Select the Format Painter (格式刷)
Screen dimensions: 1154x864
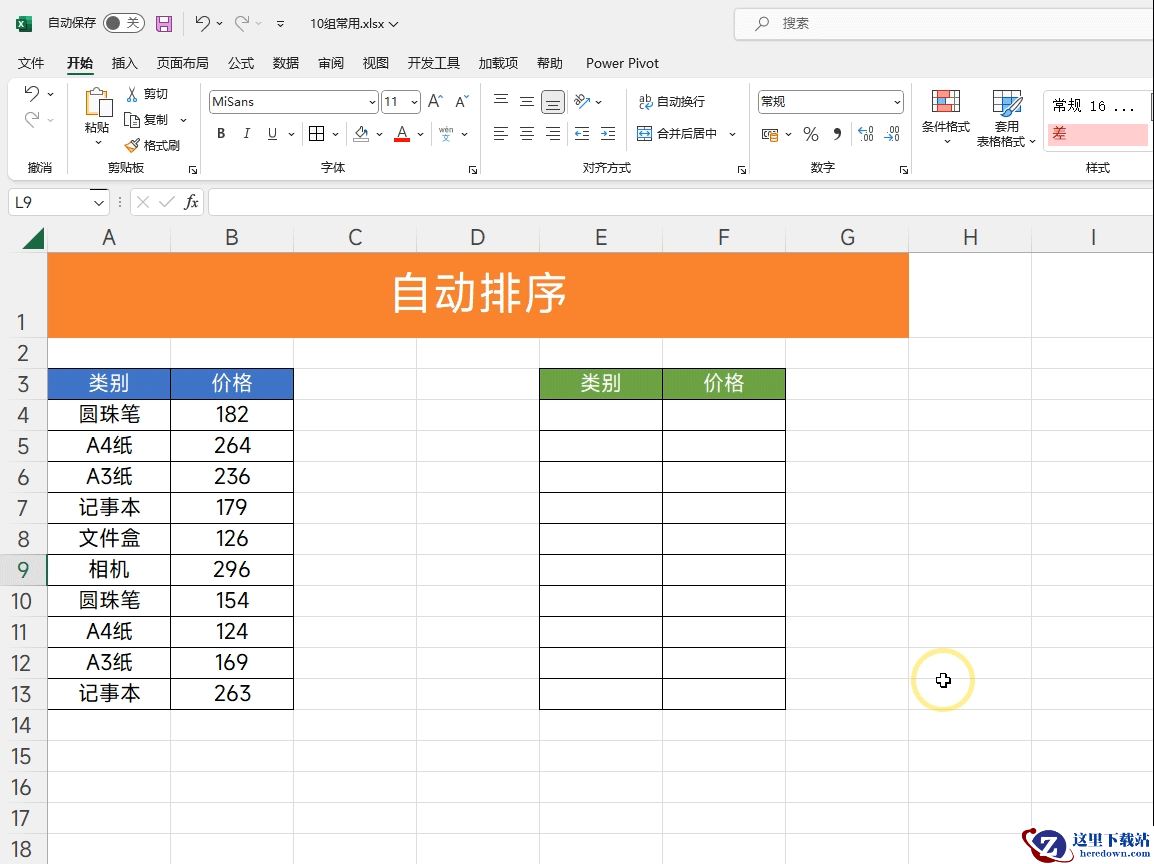pyautogui.click(x=153, y=145)
